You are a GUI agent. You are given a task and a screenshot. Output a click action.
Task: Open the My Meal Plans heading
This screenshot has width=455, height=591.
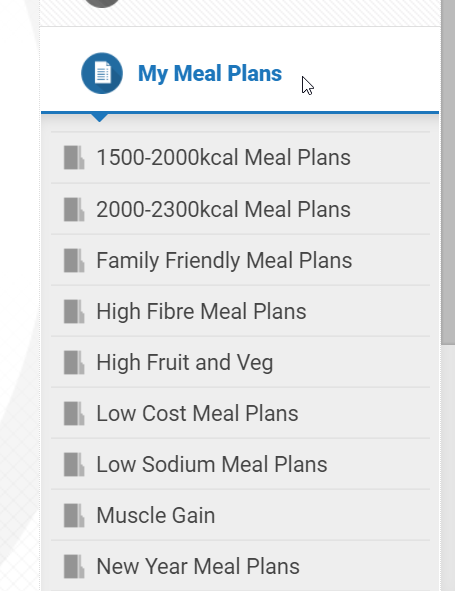[210, 73]
